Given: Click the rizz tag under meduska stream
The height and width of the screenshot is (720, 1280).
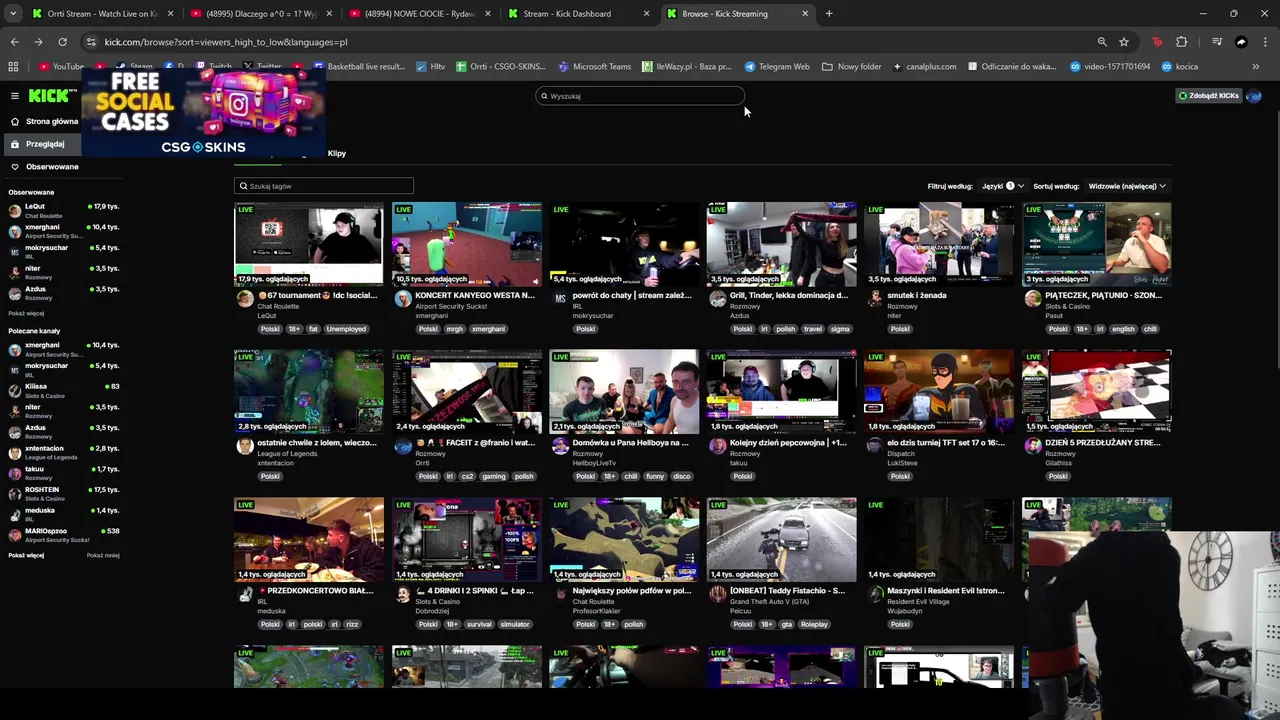Looking at the screenshot, I should (x=351, y=624).
